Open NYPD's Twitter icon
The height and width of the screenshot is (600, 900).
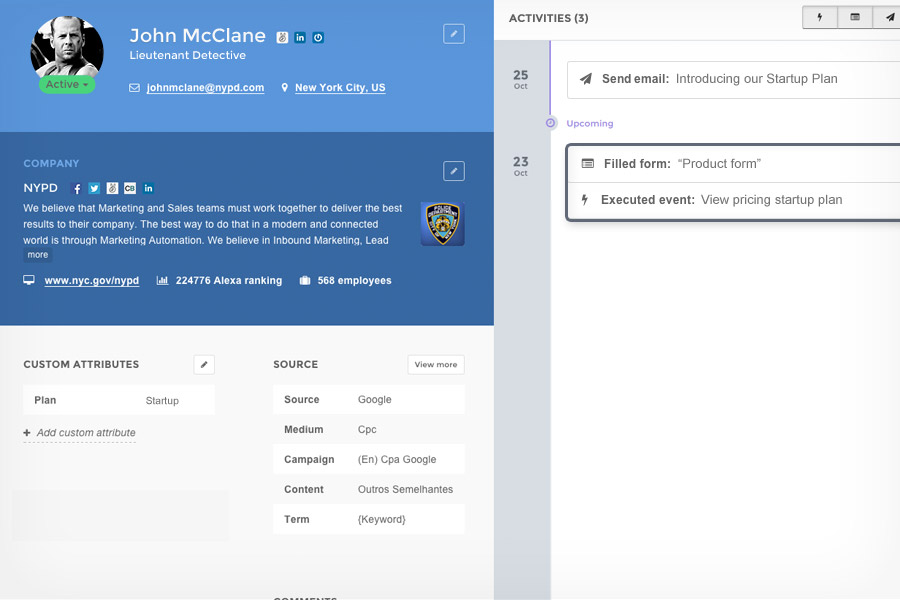pyautogui.click(x=94, y=188)
